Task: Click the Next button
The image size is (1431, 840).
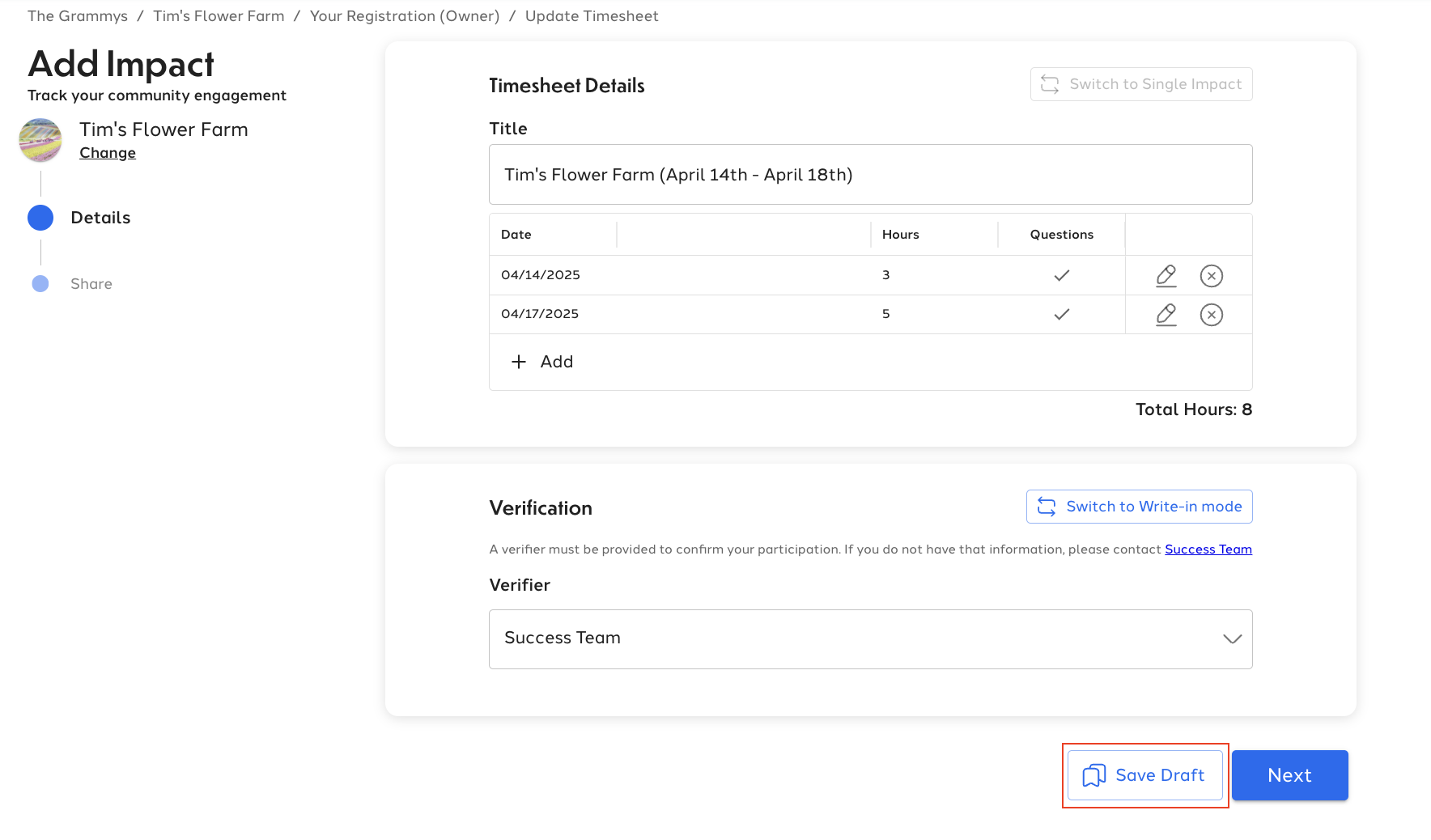Action: point(1289,775)
